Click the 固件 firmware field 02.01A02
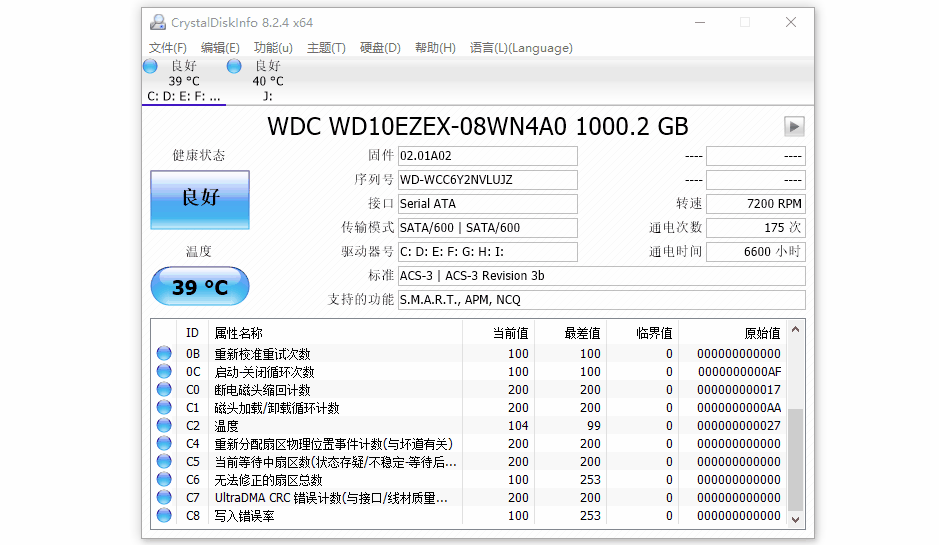This screenshot has height=545, width=939. pos(487,156)
